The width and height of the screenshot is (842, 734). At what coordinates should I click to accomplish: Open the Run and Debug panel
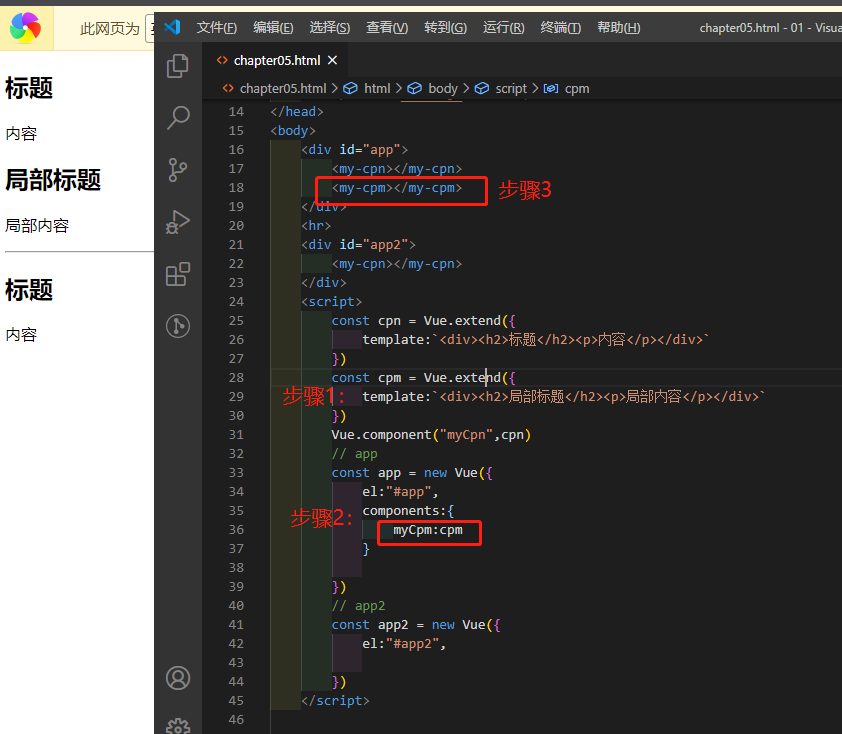coord(177,222)
